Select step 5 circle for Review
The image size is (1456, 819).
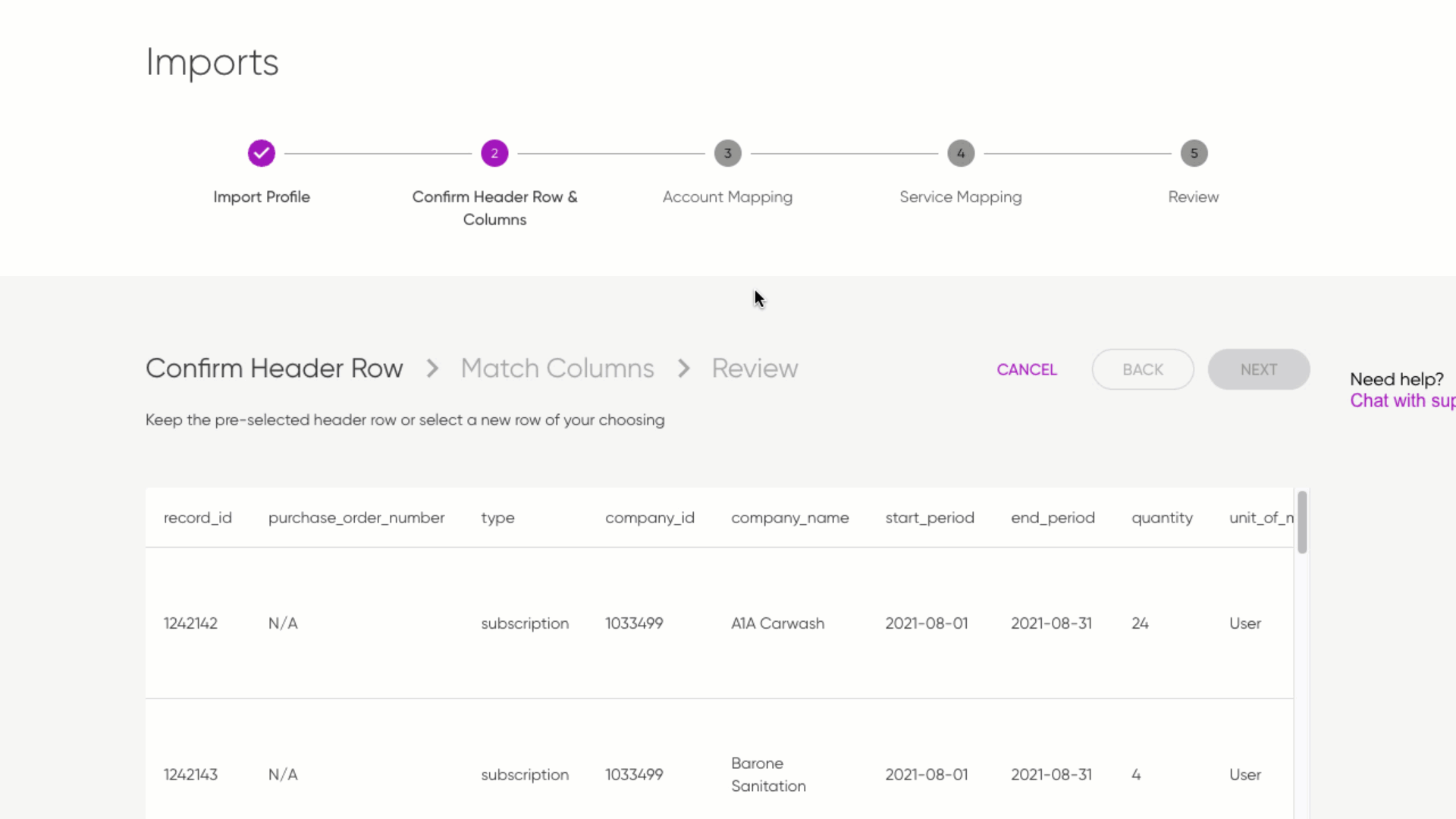[1194, 153]
